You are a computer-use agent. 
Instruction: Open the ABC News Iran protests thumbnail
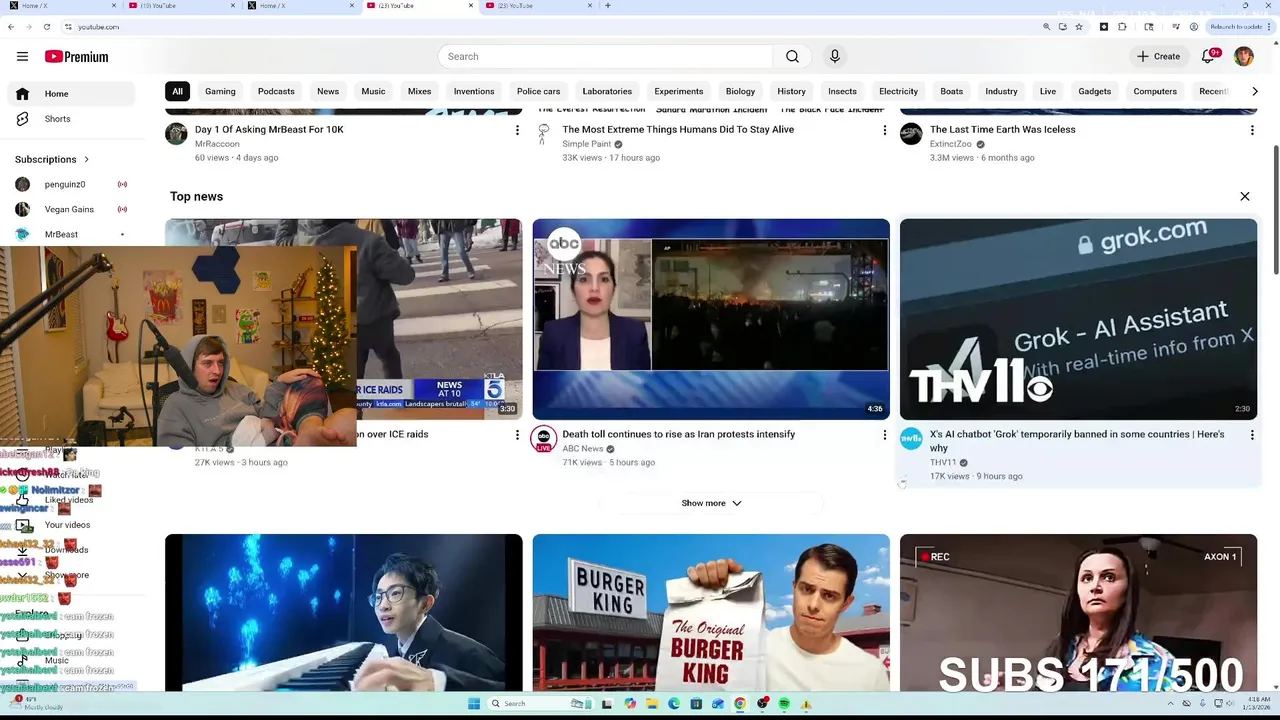coord(711,319)
